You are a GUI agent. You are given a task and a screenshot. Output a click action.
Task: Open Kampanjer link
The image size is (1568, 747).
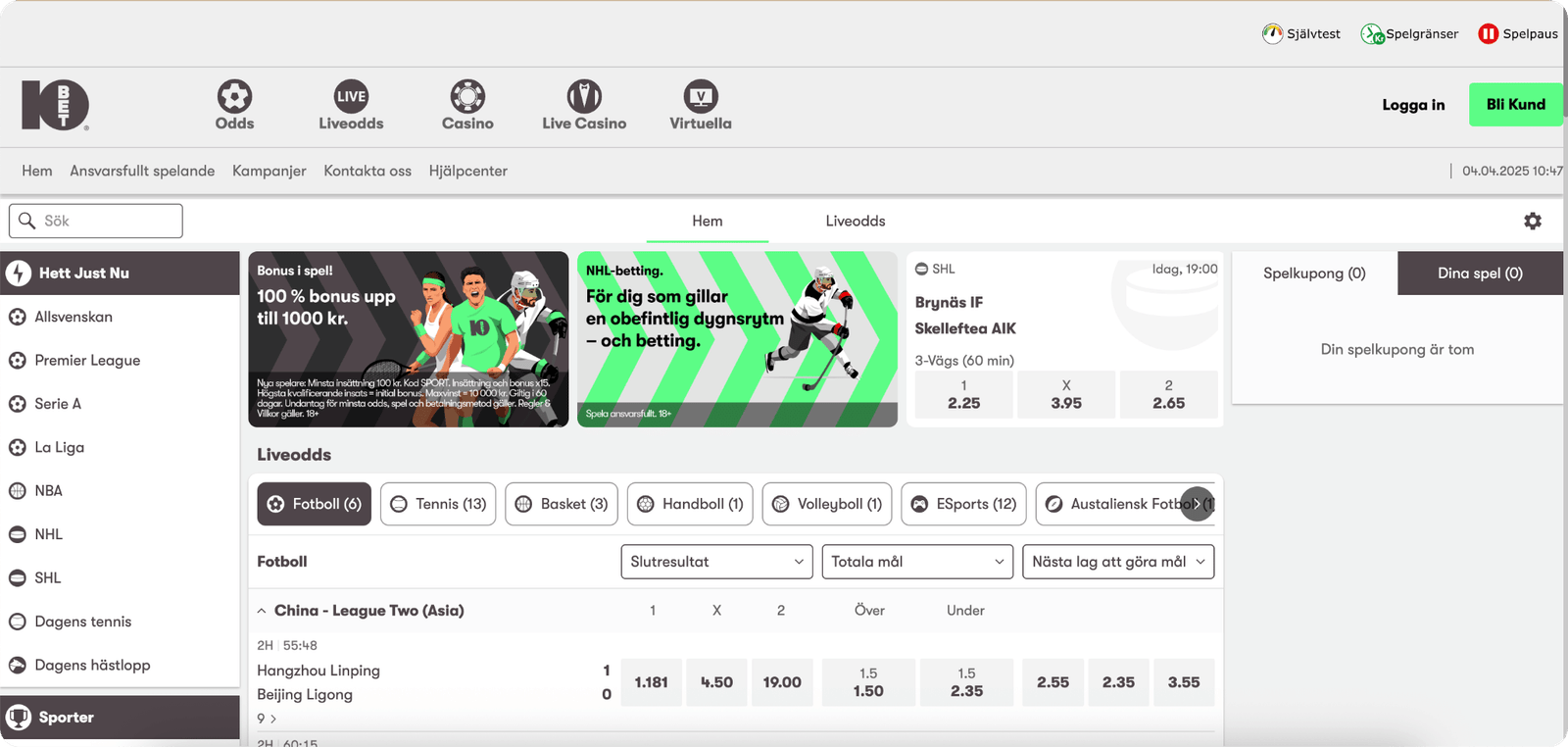(269, 171)
